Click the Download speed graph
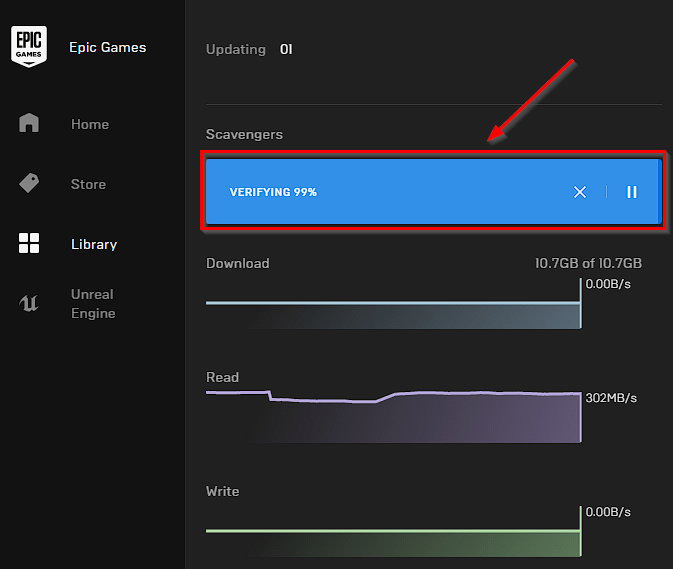 pyautogui.click(x=394, y=303)
